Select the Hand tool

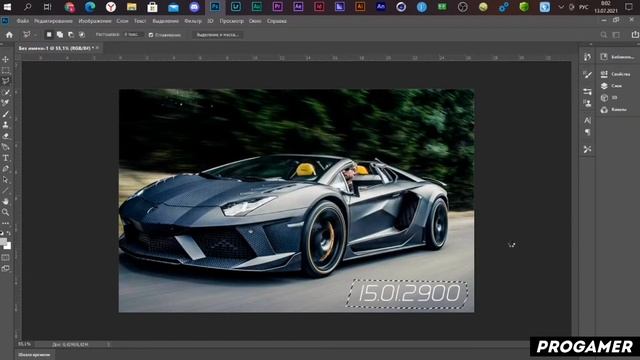(x=6, y=201)
